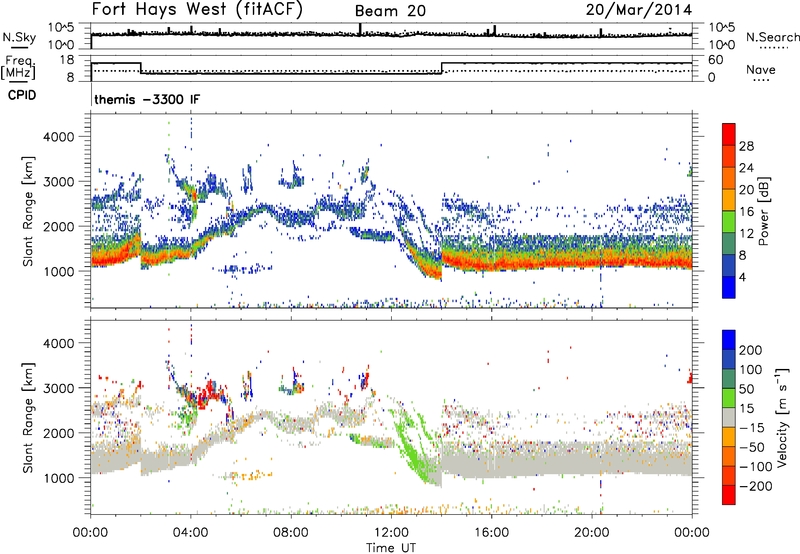Select the 'Velocity [m s-1]' colorbar title
This screenshot has width=800, height=554.
pos(782,418)
